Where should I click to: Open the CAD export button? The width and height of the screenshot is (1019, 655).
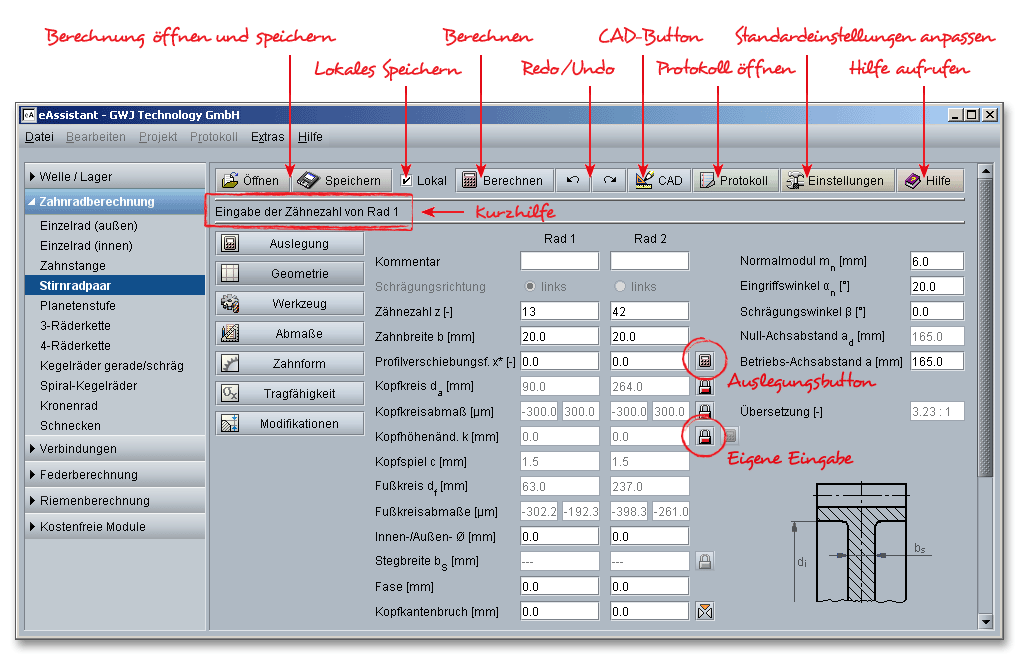(658, 181)
